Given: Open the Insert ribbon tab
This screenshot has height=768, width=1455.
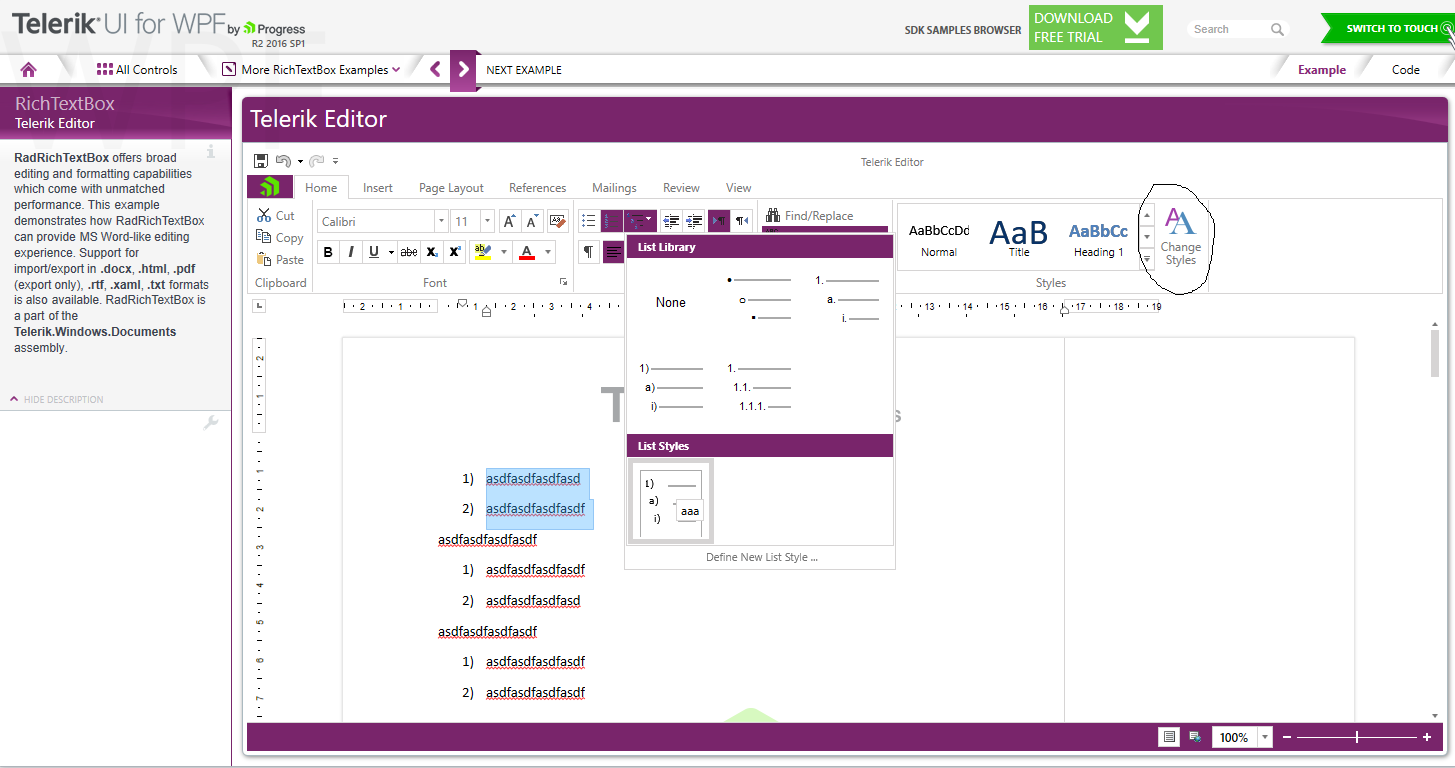Looking at the screenshot, I should (x=378, y=188).
